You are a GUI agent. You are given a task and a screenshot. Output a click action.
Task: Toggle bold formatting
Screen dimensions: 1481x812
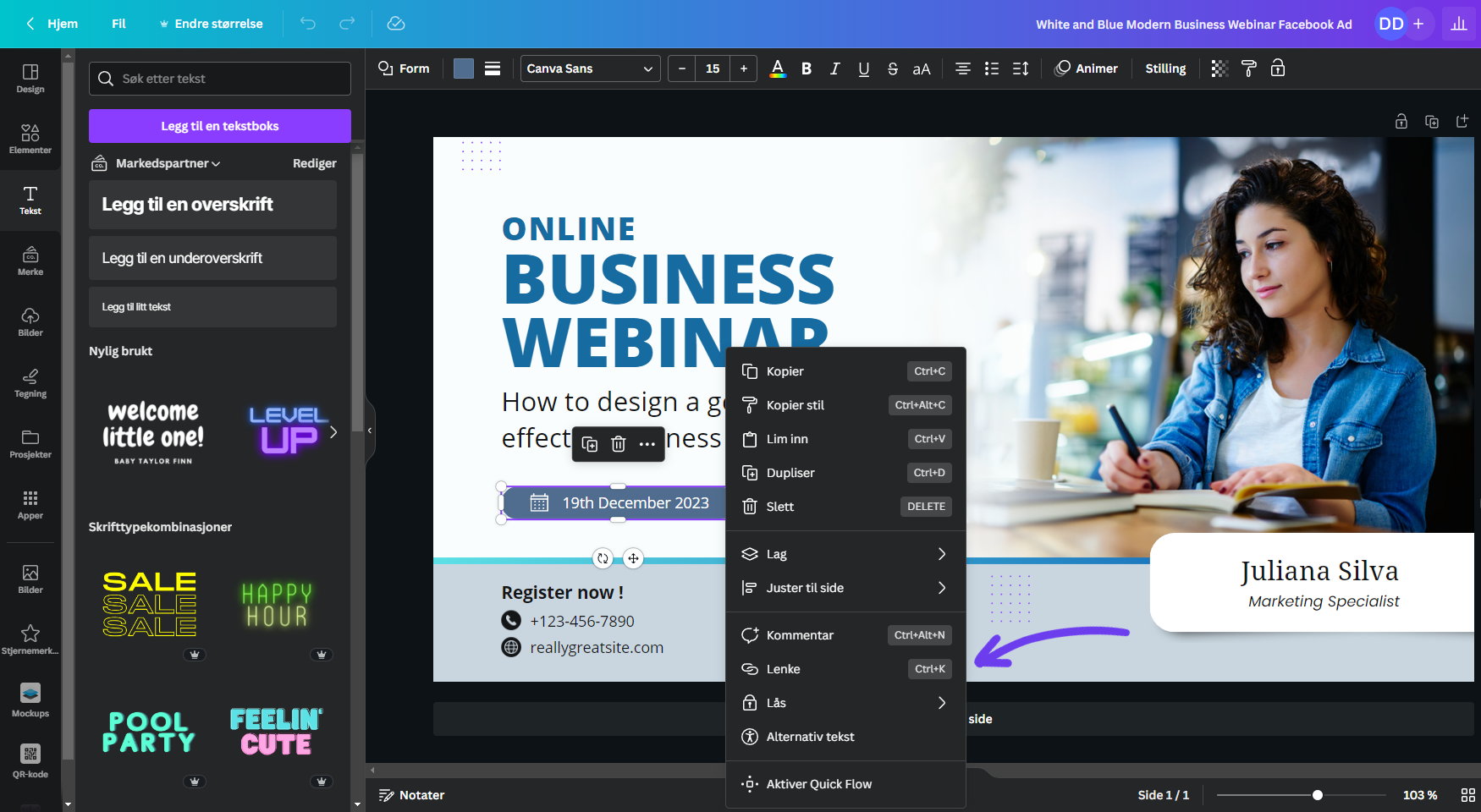(807, 69)
